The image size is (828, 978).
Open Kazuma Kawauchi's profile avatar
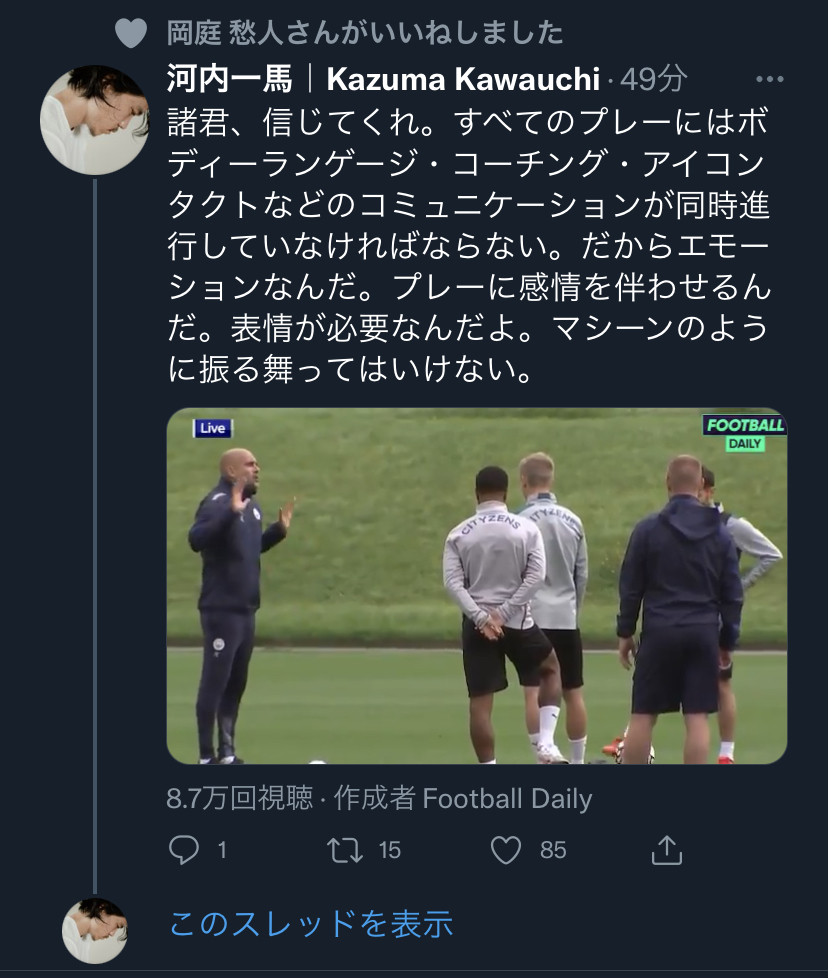point(94,120)
